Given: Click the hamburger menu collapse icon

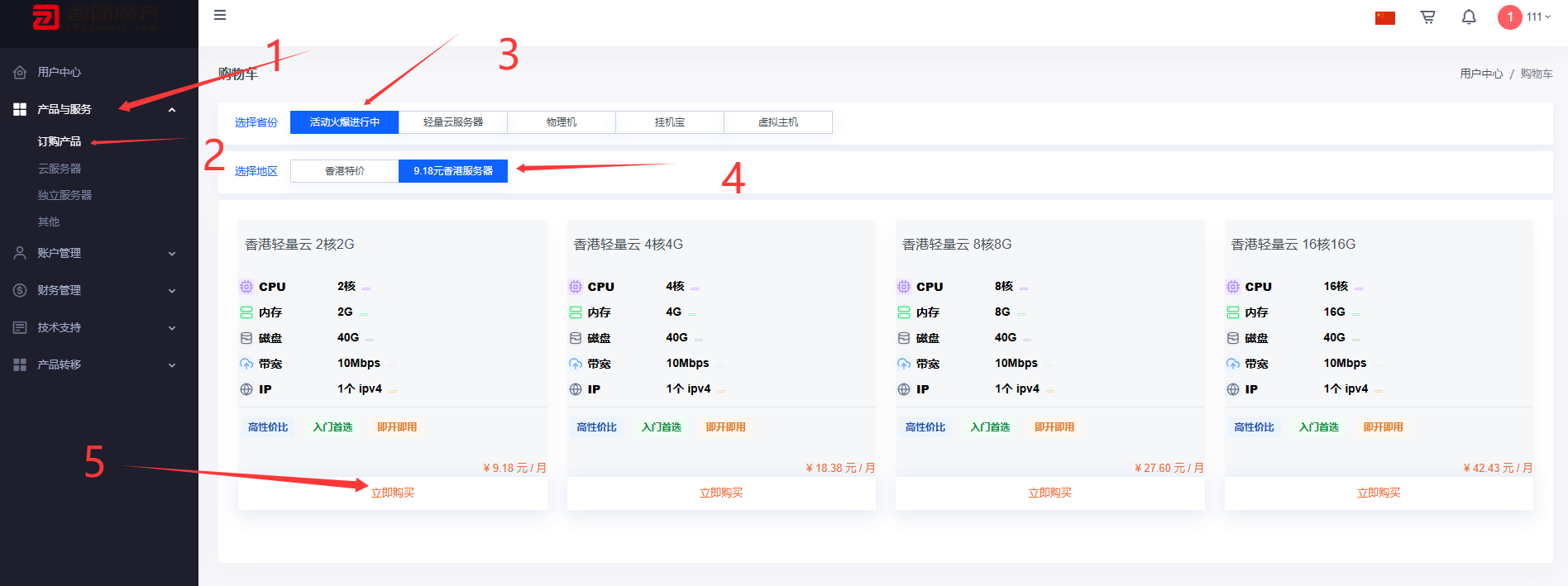Looking at the screenshot, I should (x=220, y=15).
